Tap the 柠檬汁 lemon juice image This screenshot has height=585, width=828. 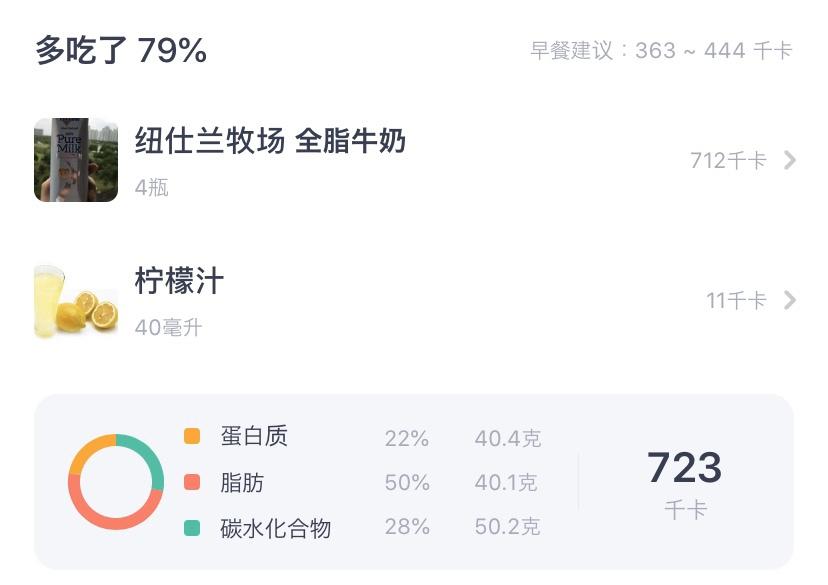point(75,300)
